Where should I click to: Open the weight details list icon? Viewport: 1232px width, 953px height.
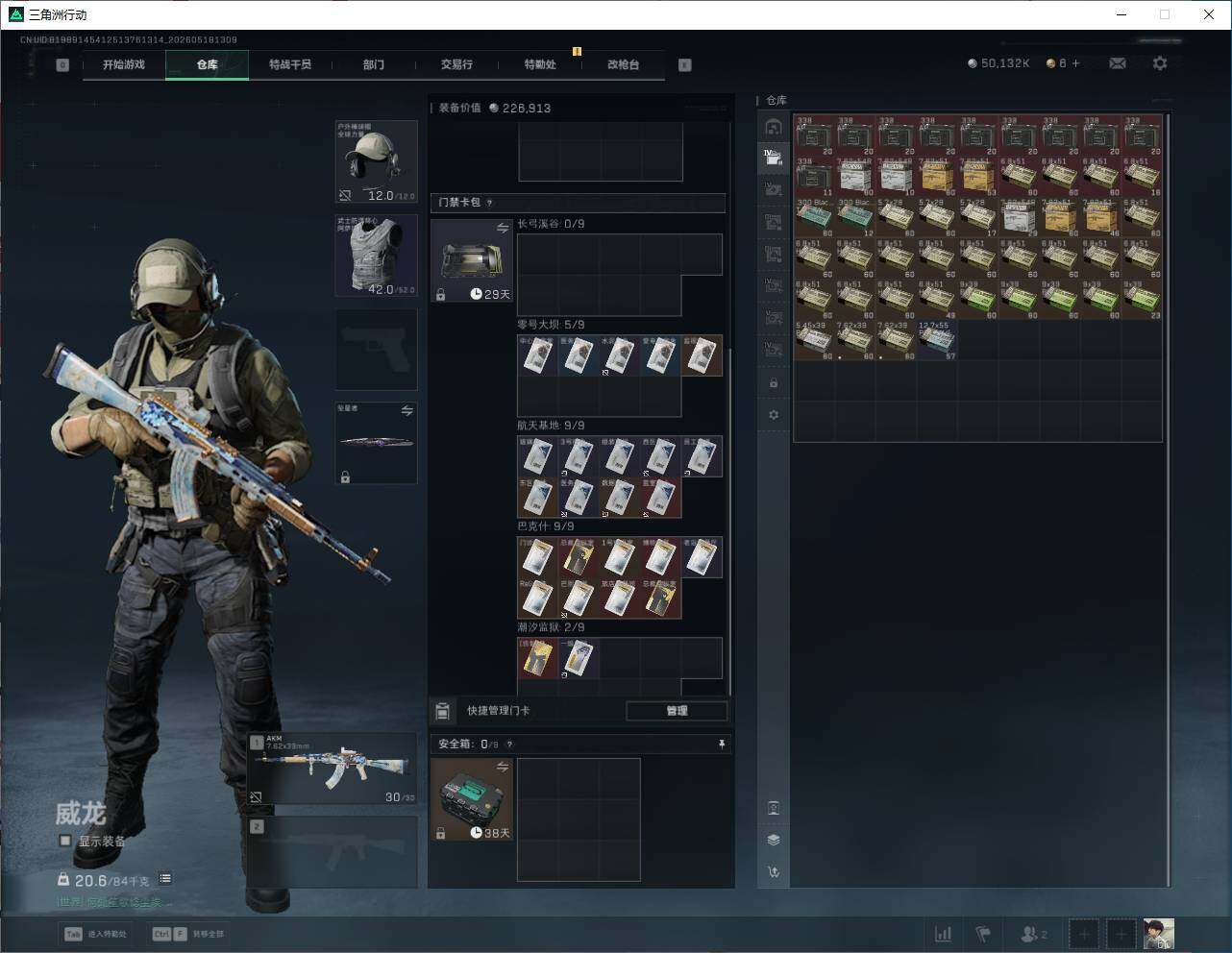click(x=165, y=878)
